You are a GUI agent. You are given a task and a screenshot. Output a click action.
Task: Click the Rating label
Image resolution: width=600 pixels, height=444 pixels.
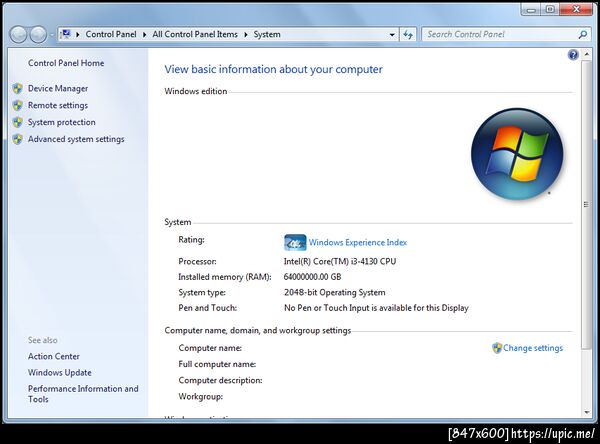[x=191, y=240]
